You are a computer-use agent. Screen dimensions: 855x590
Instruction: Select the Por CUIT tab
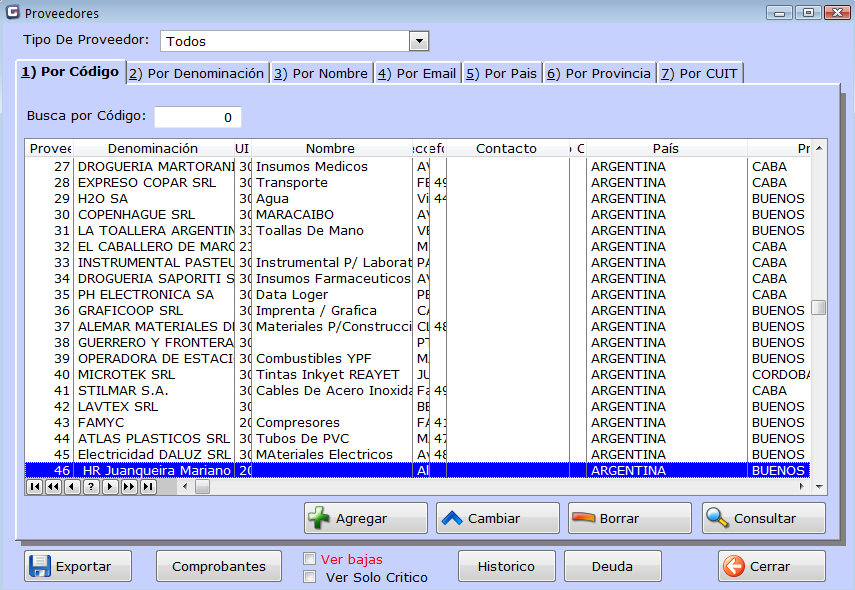tap(699, 73)
